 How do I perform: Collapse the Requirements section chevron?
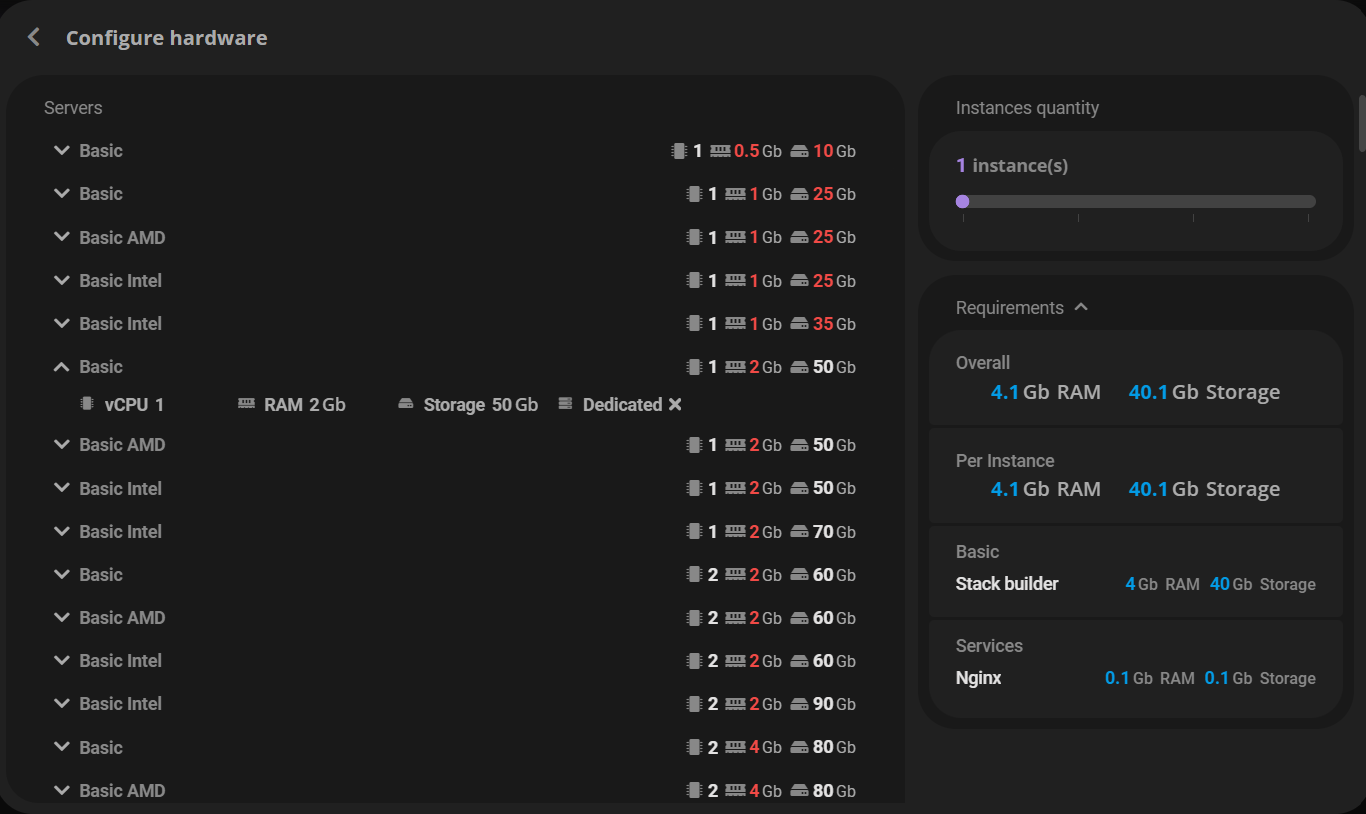(x=1081, y=307)
